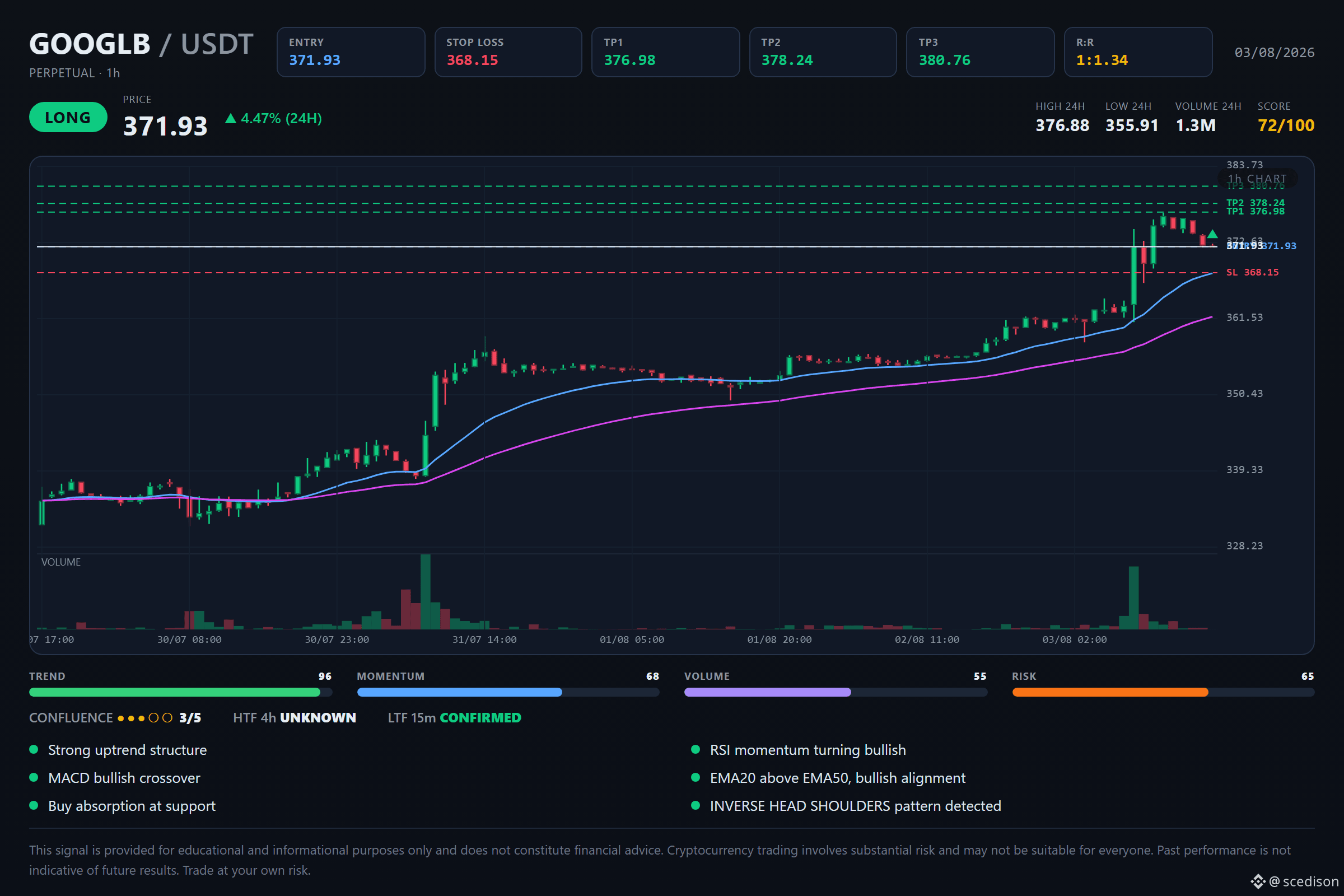Click the green LONG badge

[68, 117]
